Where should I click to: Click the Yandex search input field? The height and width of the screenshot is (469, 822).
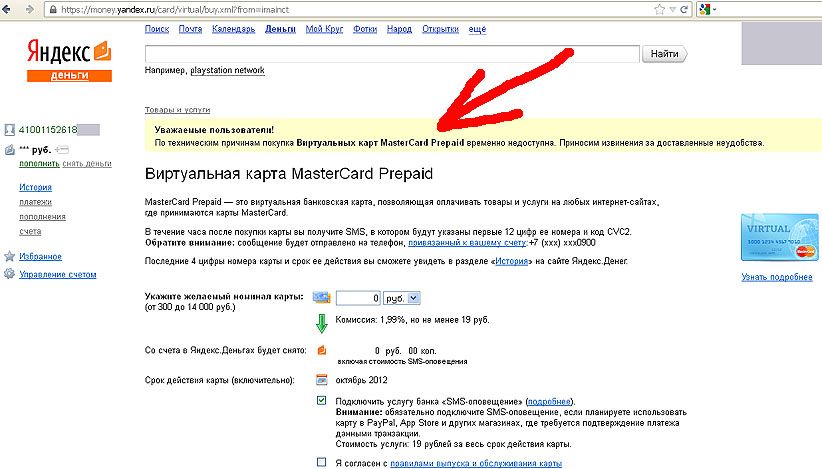392,53
